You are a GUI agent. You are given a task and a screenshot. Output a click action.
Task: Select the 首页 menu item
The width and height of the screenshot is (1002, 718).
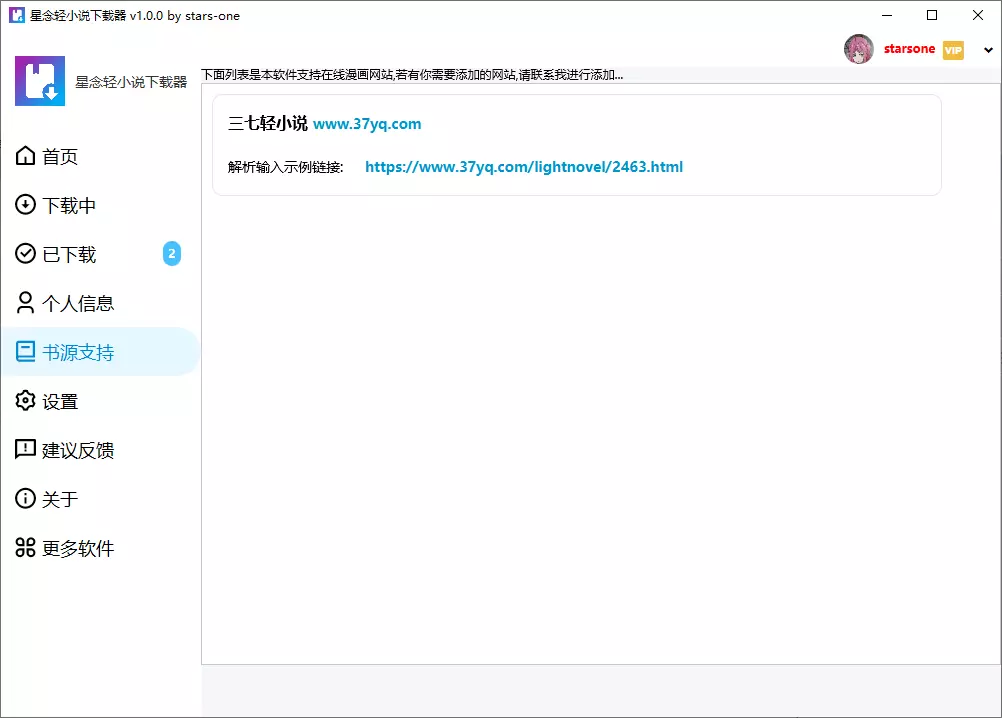(60, 157)
